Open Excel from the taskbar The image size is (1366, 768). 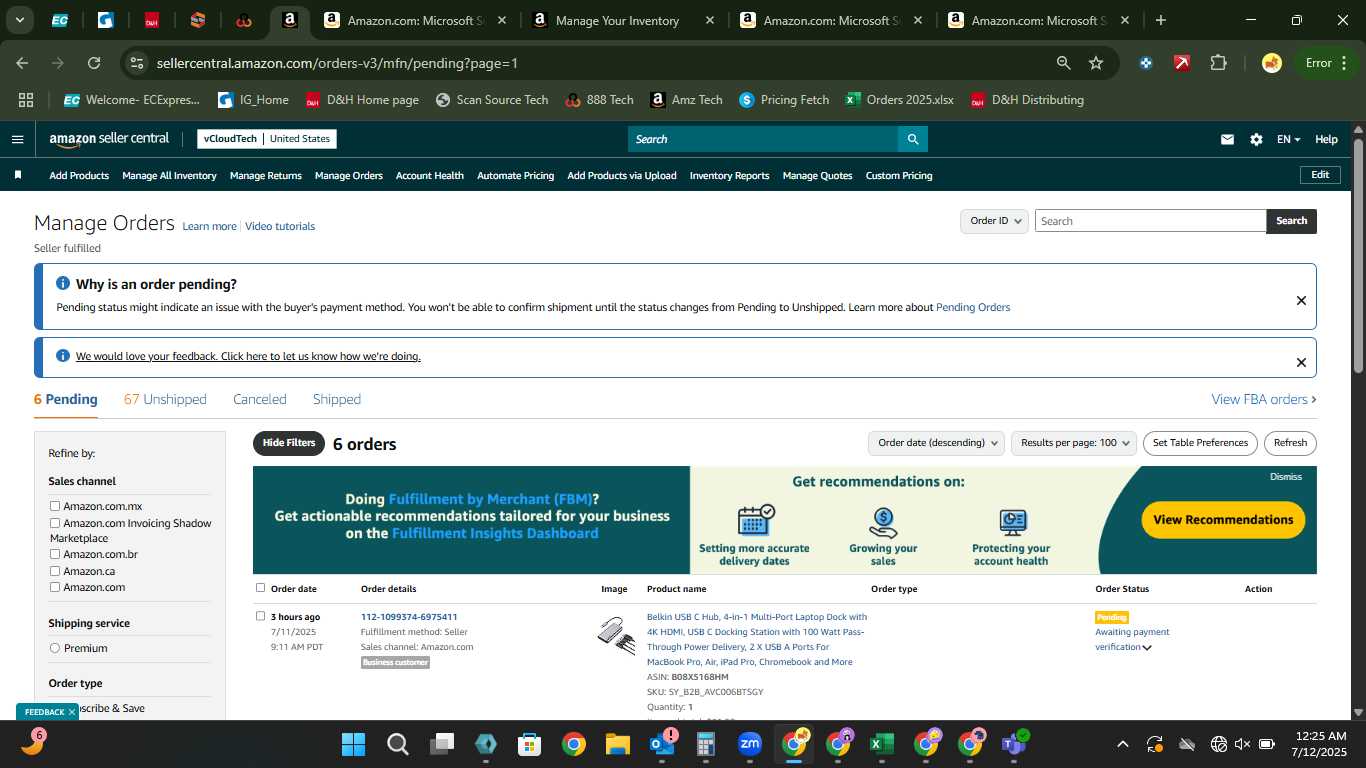tap(881, 744)
